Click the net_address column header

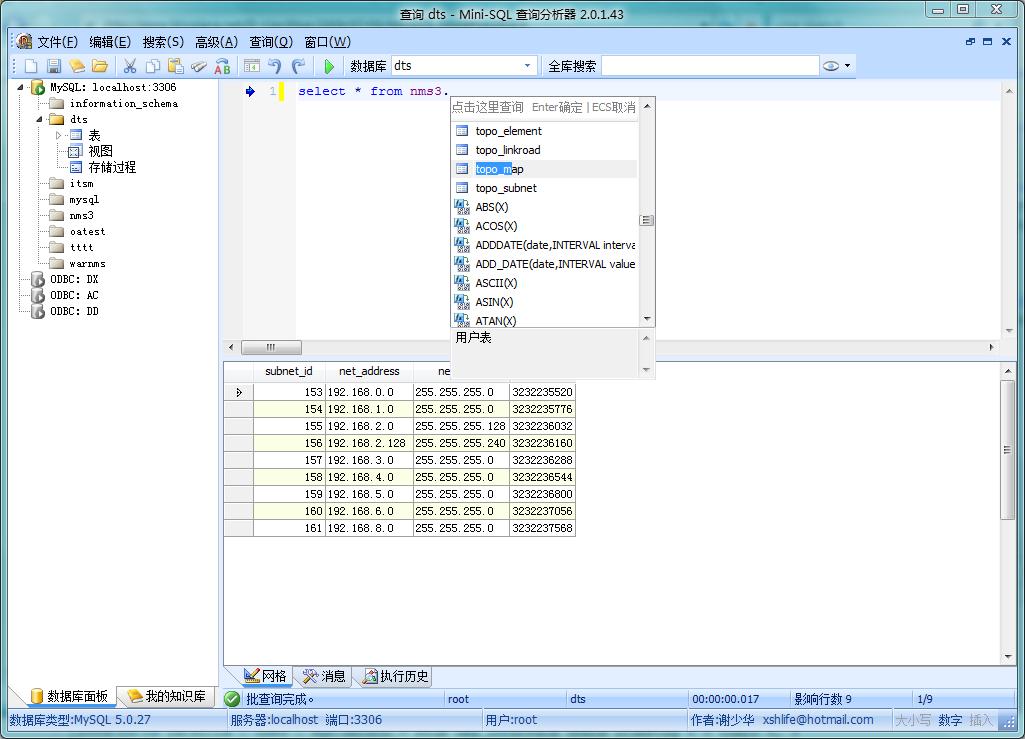click(x=369, y=371)
